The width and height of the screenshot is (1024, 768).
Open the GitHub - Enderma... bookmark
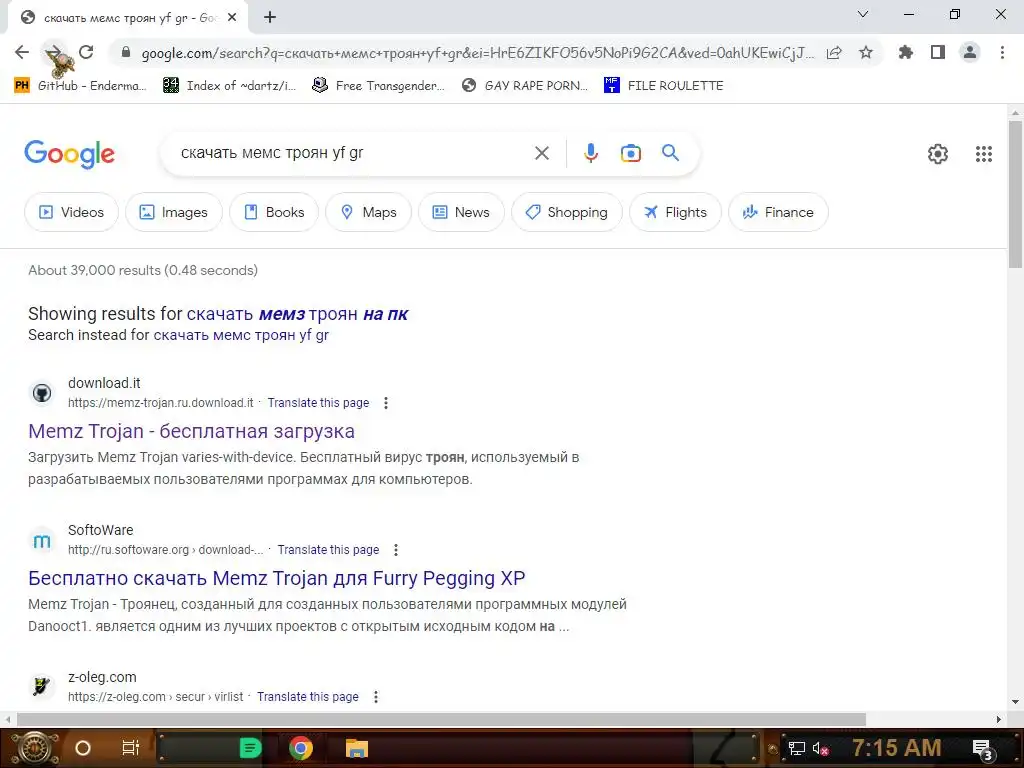80,86
